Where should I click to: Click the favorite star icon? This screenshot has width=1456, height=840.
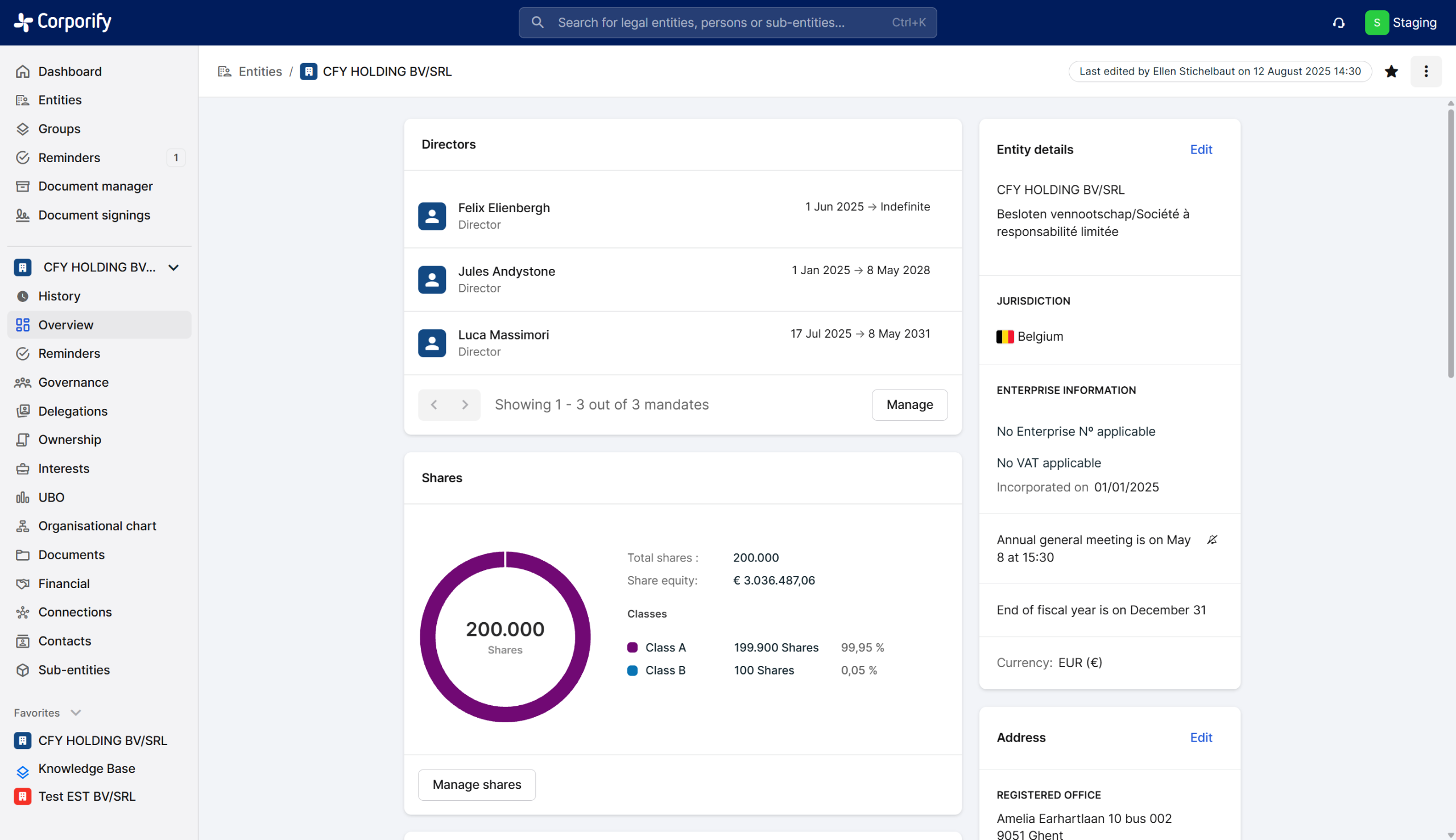pos(1391,72)
